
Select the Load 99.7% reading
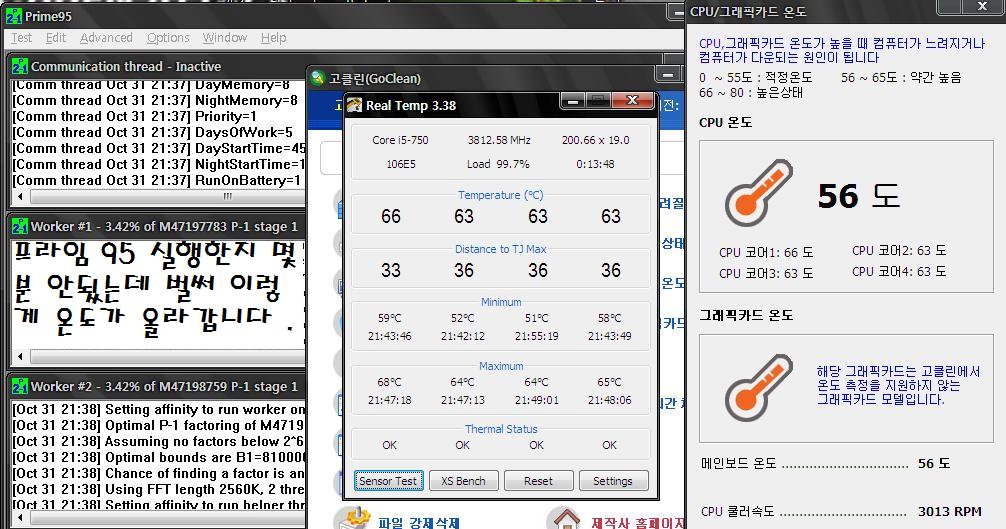(499, 164)
